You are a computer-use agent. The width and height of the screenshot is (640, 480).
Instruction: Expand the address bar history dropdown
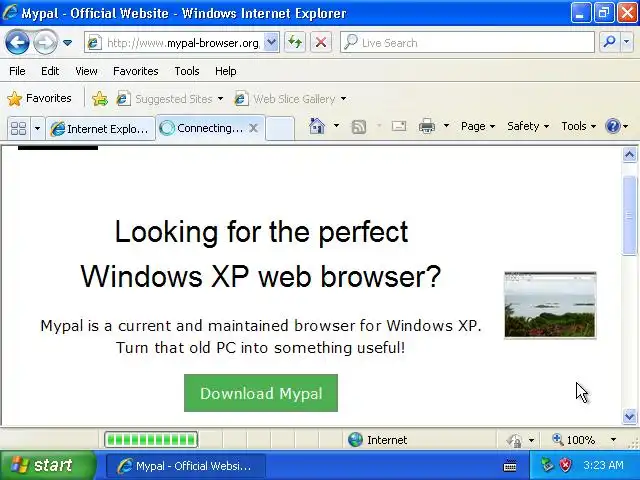point(271,42)
